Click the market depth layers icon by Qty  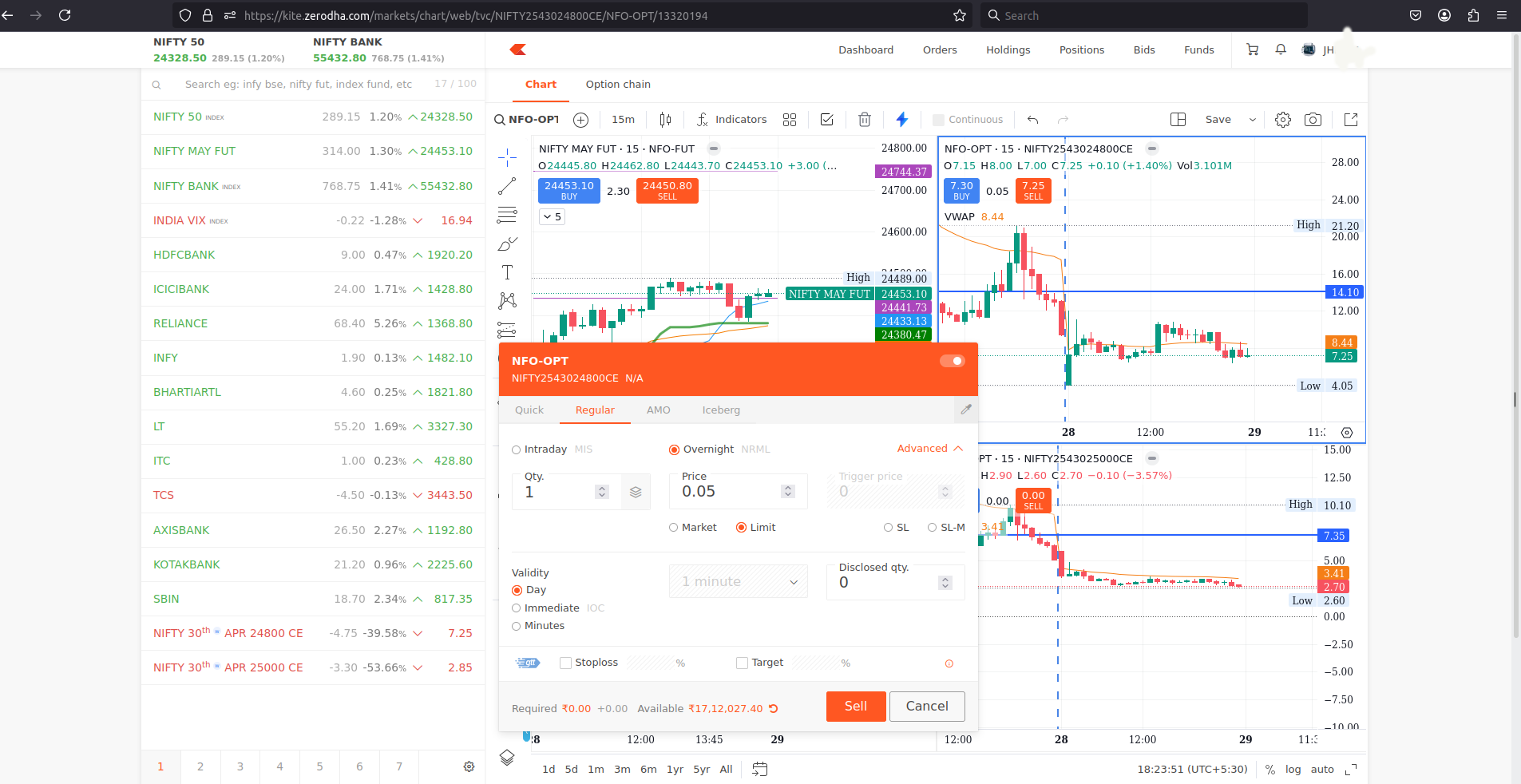coord(636,492)
